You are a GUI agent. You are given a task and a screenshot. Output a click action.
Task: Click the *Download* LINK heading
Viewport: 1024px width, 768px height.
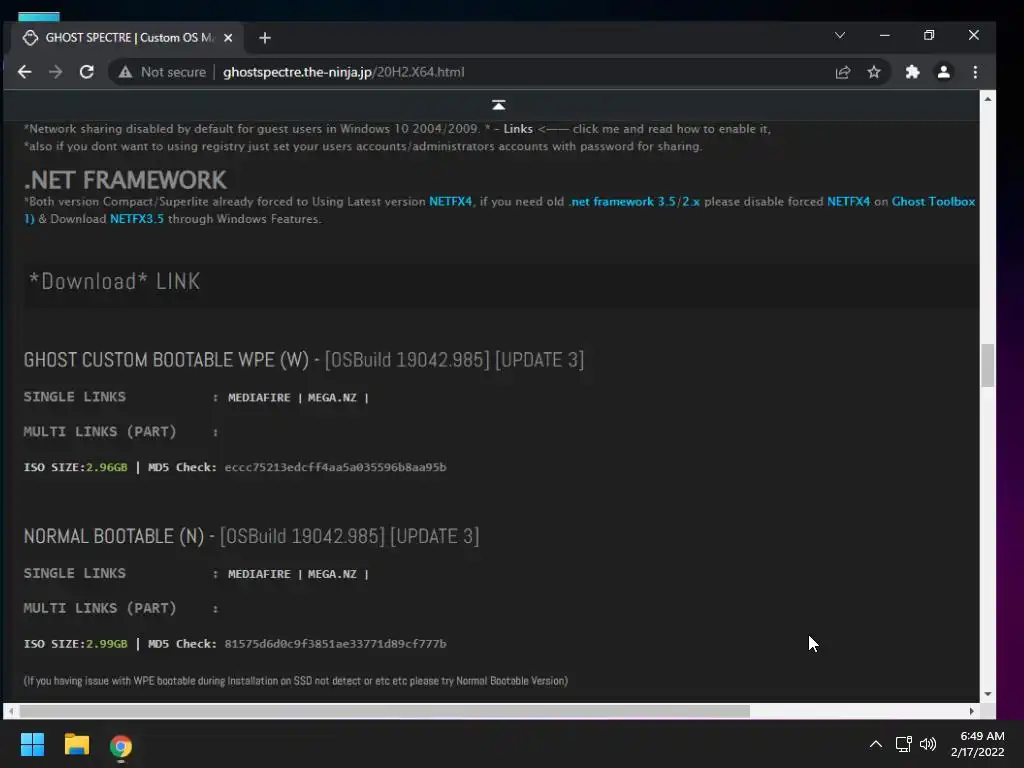114,281
